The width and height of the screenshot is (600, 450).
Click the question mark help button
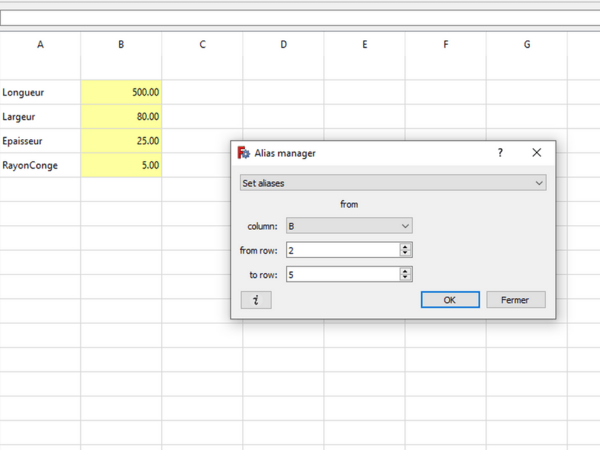point(500,153)
